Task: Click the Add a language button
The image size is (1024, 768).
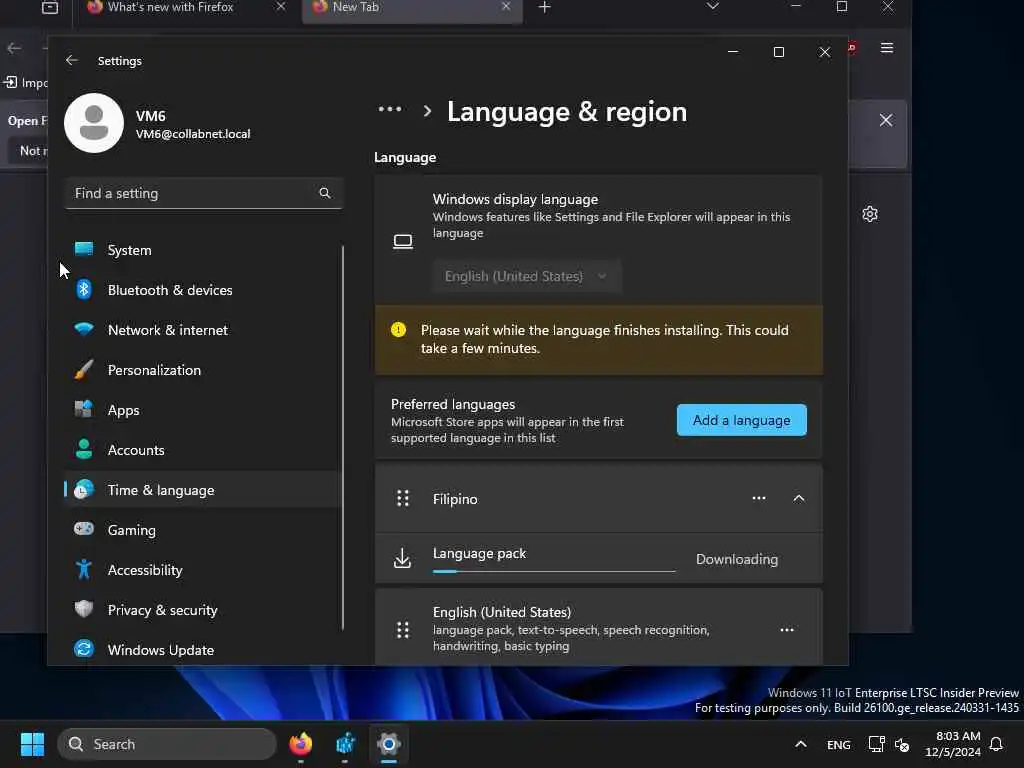Action: pyautogui.click(x=741, y=420)
